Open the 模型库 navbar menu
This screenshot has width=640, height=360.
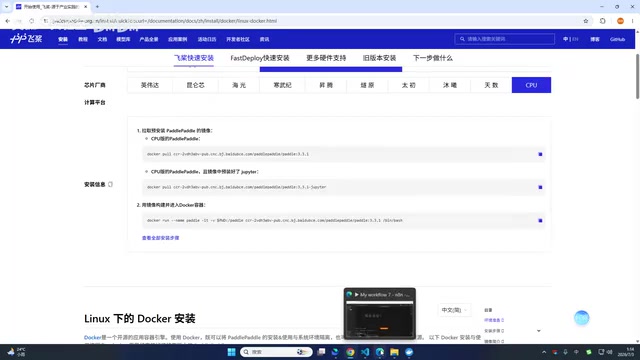(123, 39)
